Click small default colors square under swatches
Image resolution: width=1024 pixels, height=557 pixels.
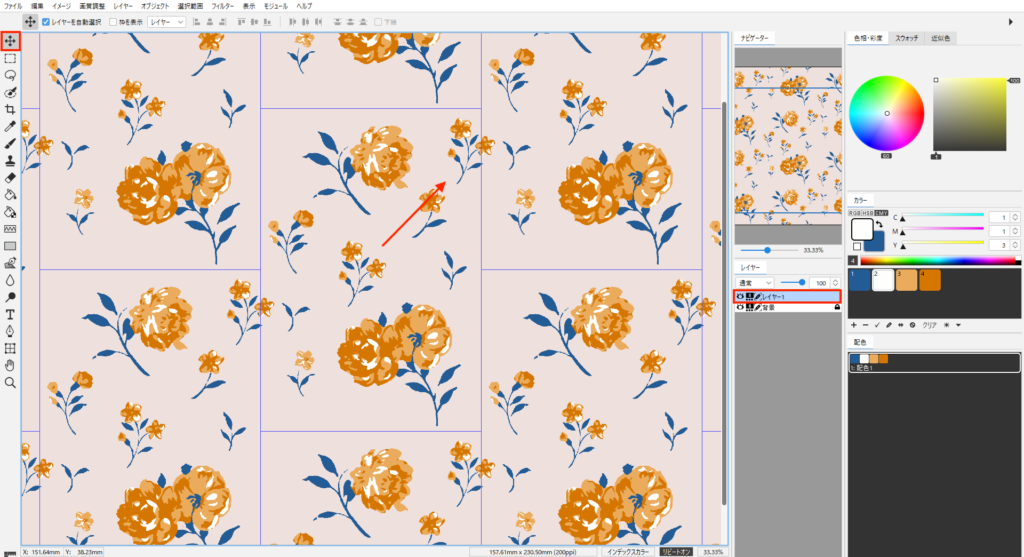857,246
